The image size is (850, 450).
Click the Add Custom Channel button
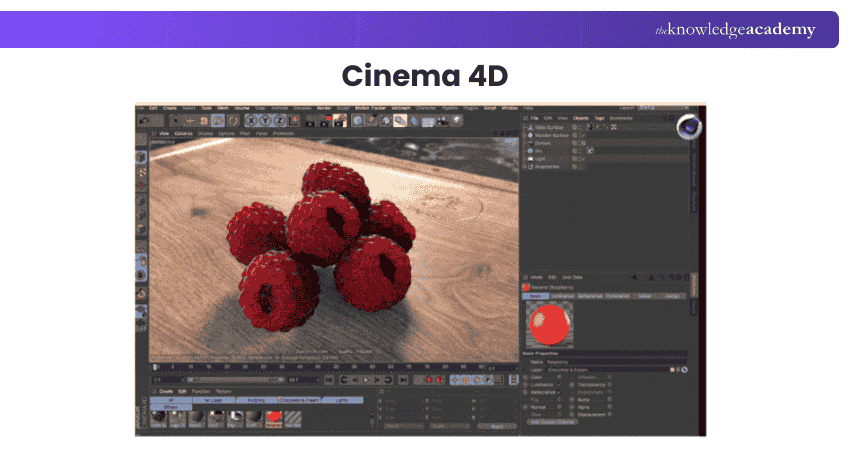point(553,422)
